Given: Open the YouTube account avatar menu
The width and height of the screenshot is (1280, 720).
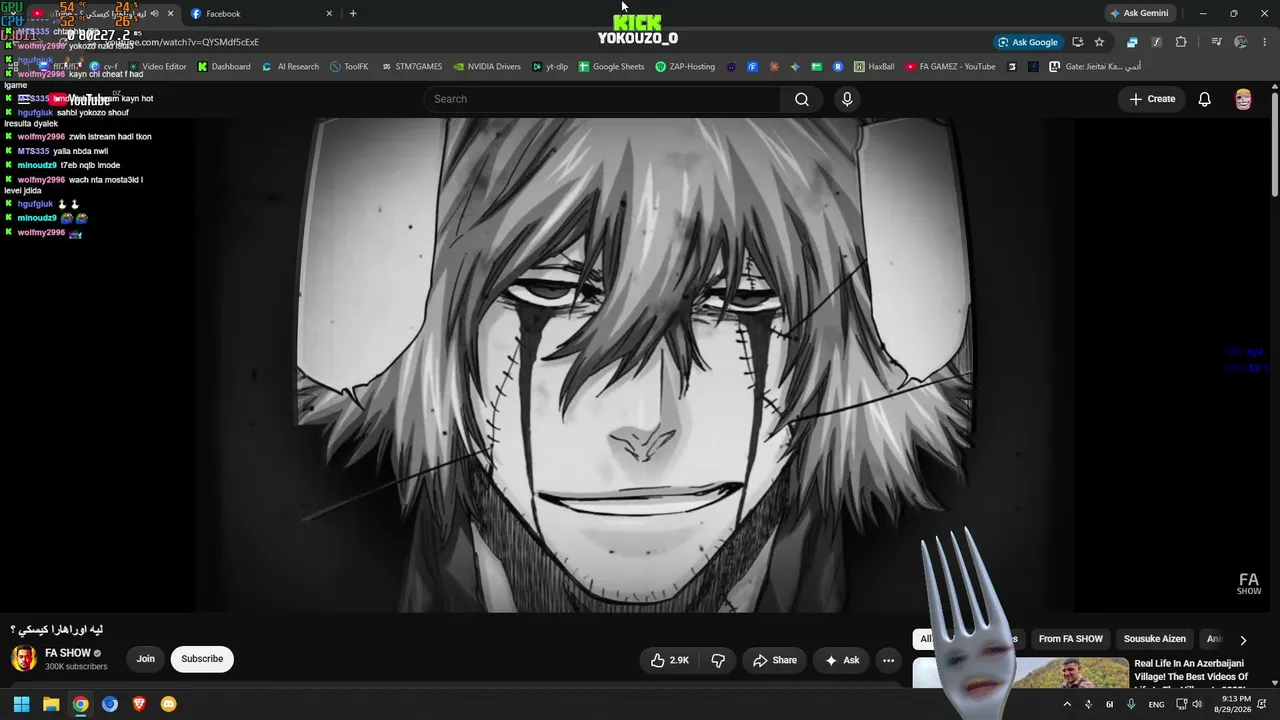Looking at the screenshot, I should point(1243,99).
